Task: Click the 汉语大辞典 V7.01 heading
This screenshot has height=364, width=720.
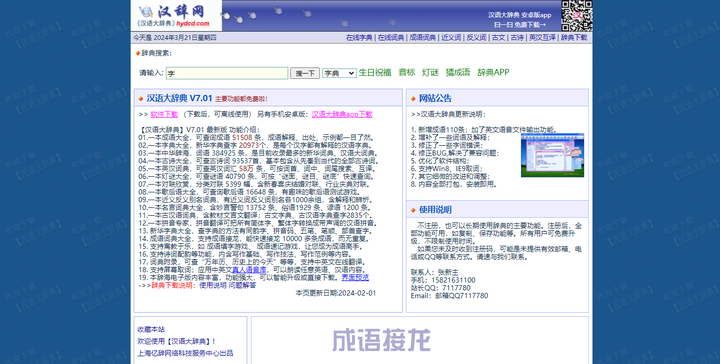Action: click(180, 98)
